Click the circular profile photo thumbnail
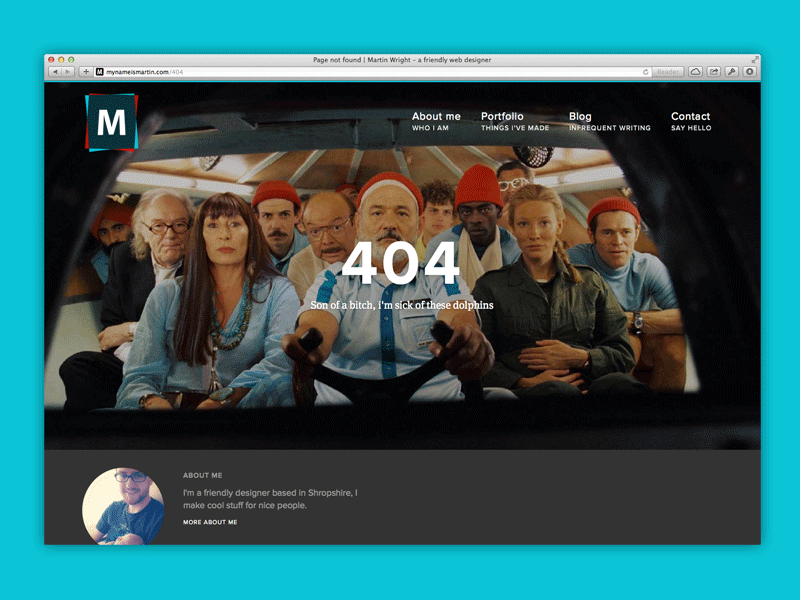Viewport: 800px width, 600px height. coord(123,506)
